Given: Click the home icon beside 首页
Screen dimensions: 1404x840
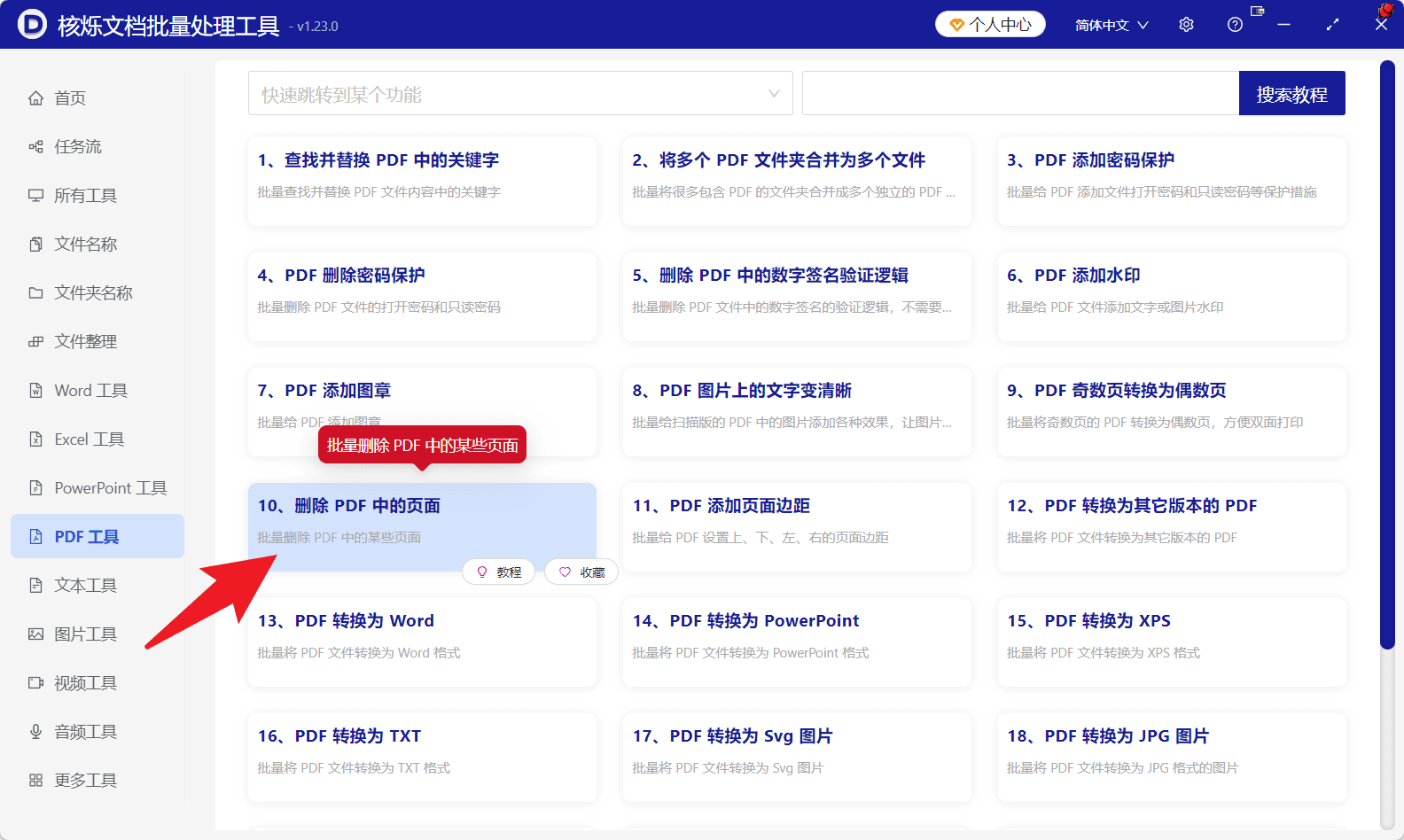Looking at the screenshot, I should (35, 97).
